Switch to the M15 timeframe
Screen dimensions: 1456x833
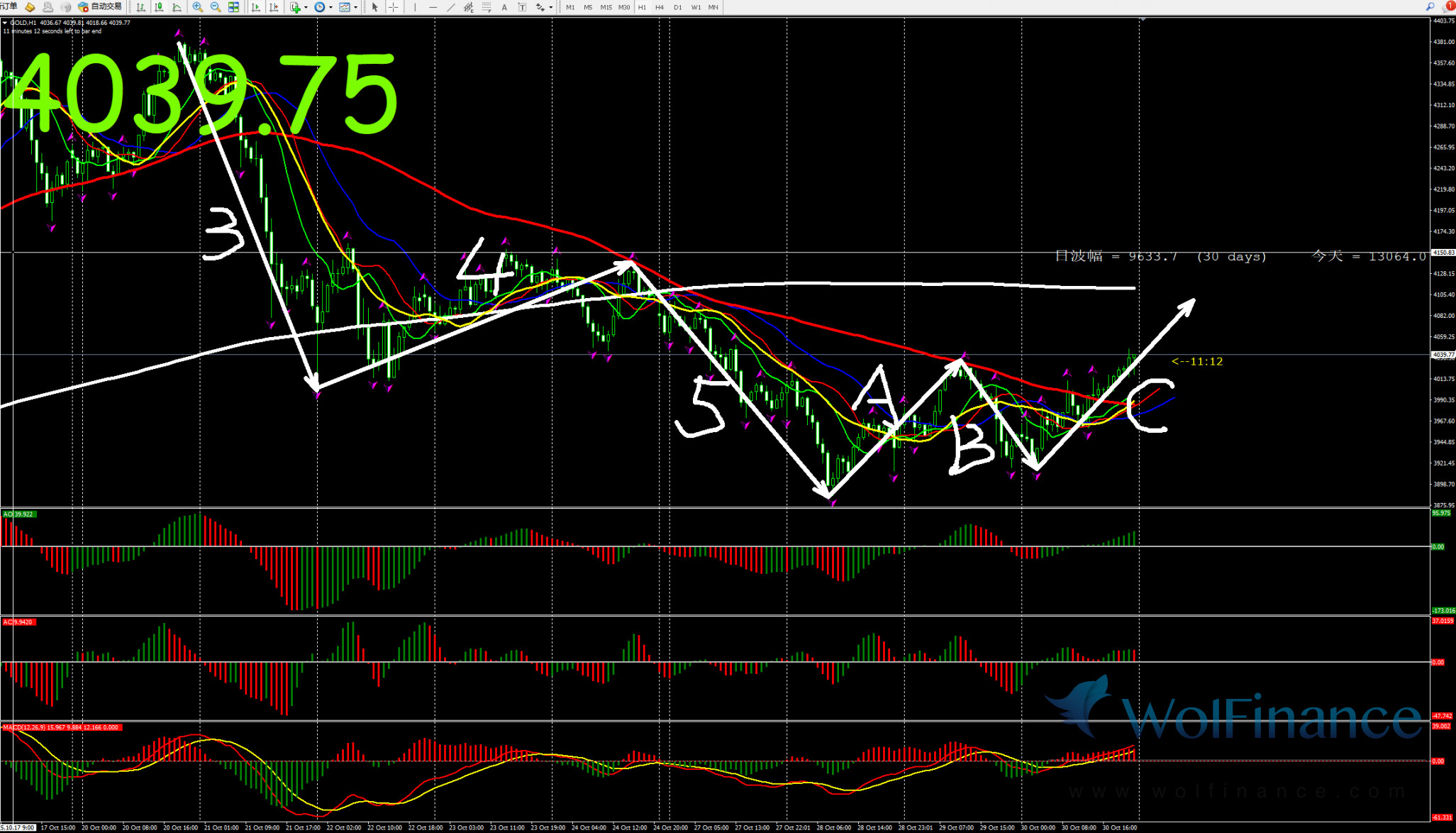click(x=606, y=7)
